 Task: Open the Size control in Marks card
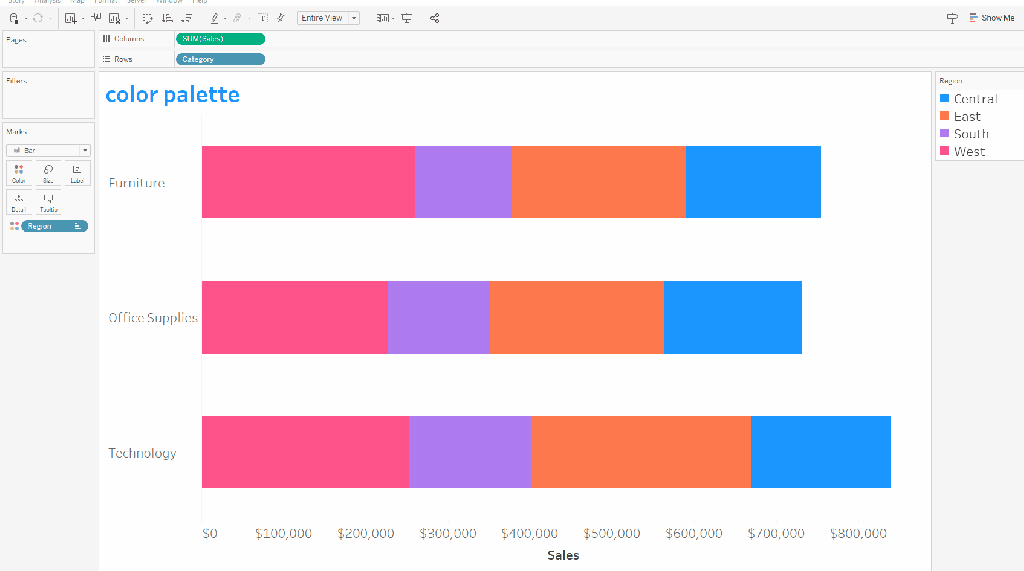48,174
